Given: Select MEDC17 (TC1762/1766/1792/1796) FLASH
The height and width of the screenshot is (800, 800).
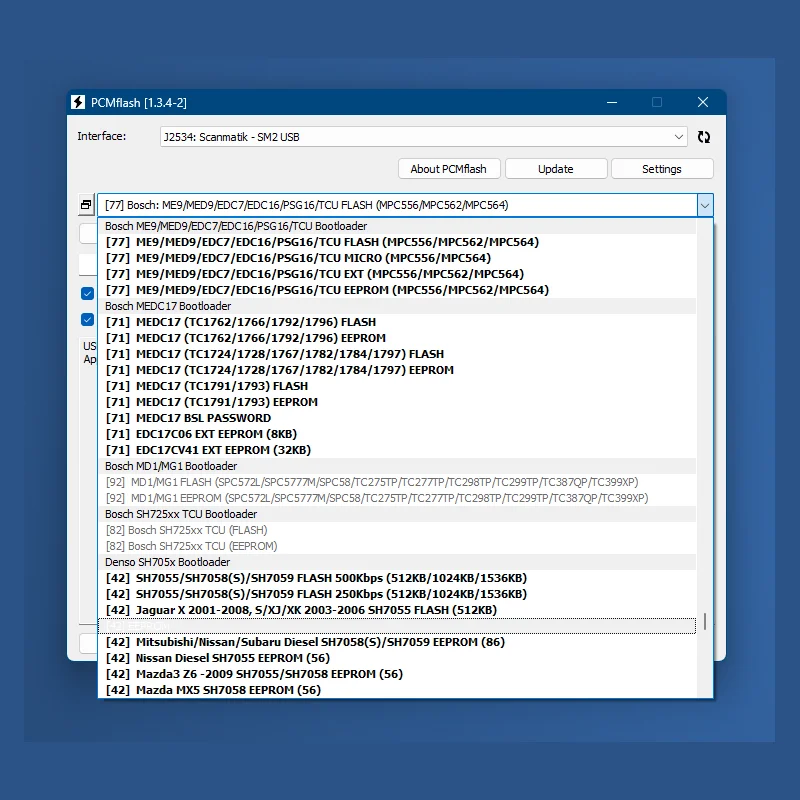Looking at the screenshot, I should coord(397,322).
